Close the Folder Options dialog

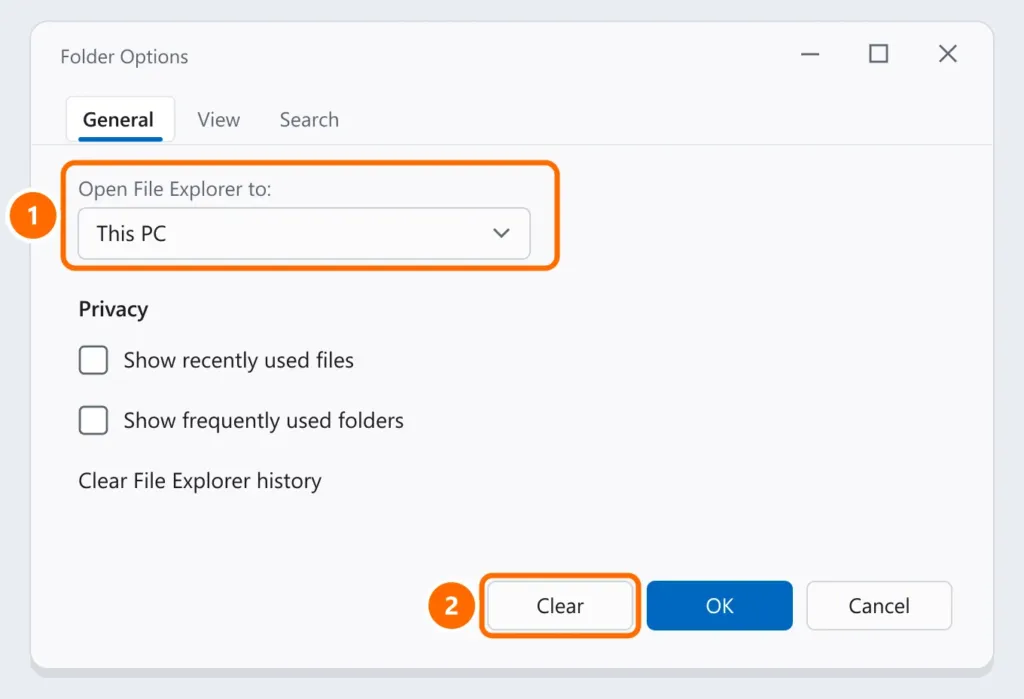(x=948, y=54)
